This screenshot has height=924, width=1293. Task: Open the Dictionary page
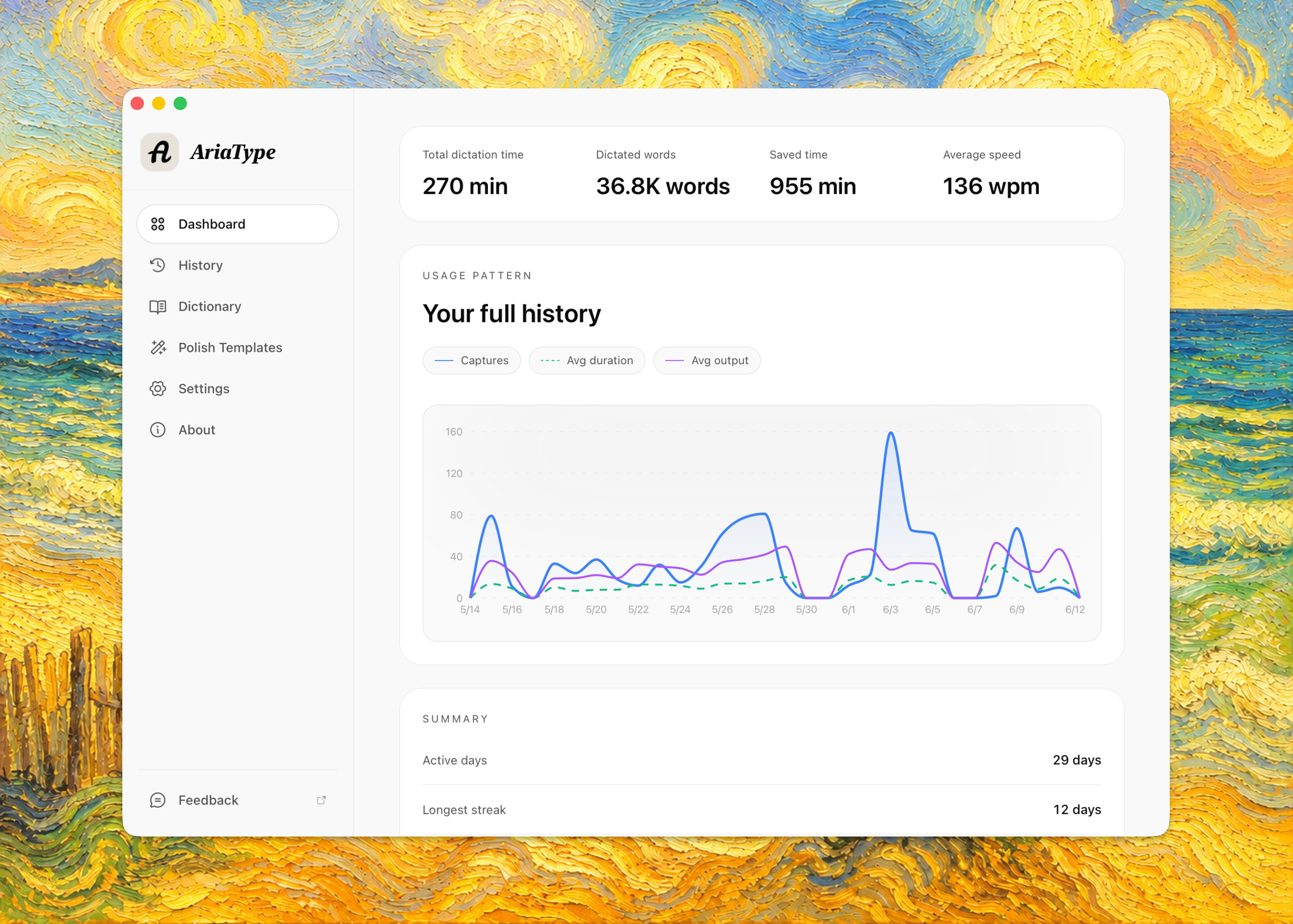click(238, 307)
